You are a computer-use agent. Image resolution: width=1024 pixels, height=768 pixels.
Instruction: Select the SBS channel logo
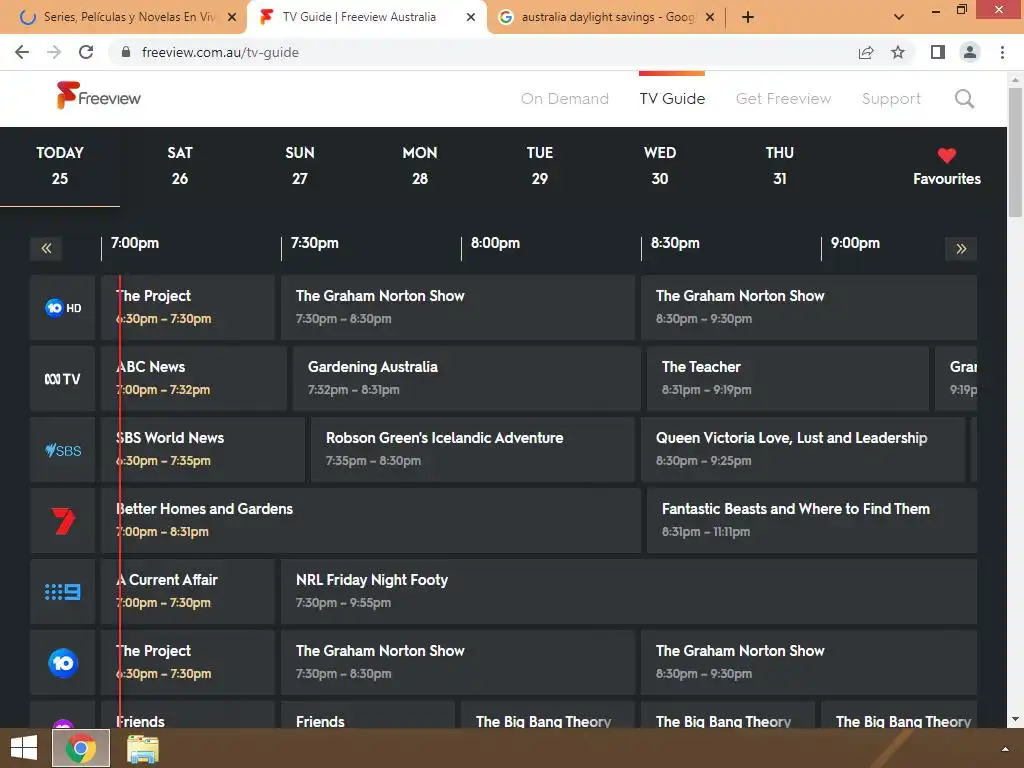coord(63,450)
